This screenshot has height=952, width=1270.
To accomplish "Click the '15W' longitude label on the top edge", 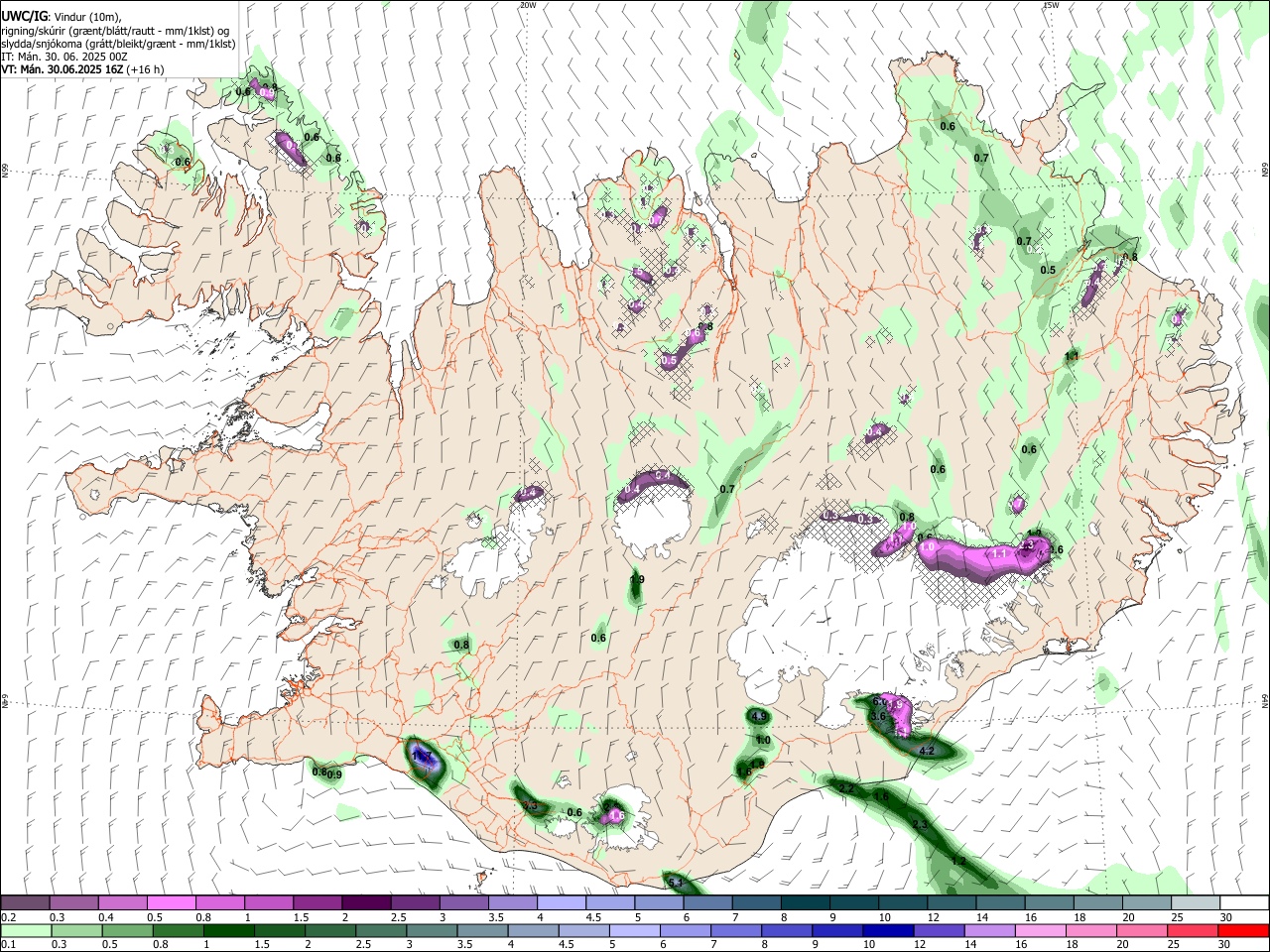I will (1051, 5).
